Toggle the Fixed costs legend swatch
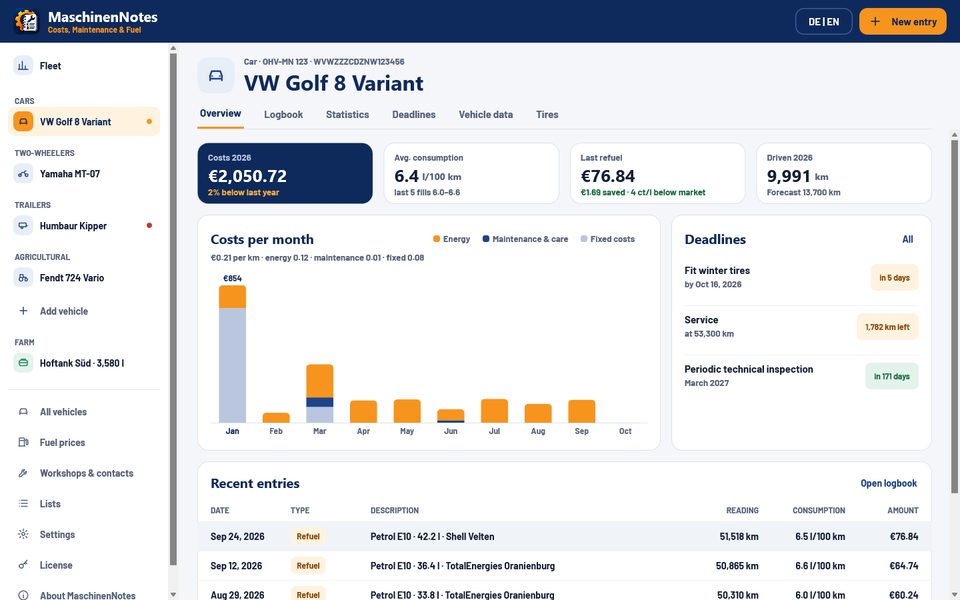Viewport: 960px width, 600px height. [x=584, y=239]
